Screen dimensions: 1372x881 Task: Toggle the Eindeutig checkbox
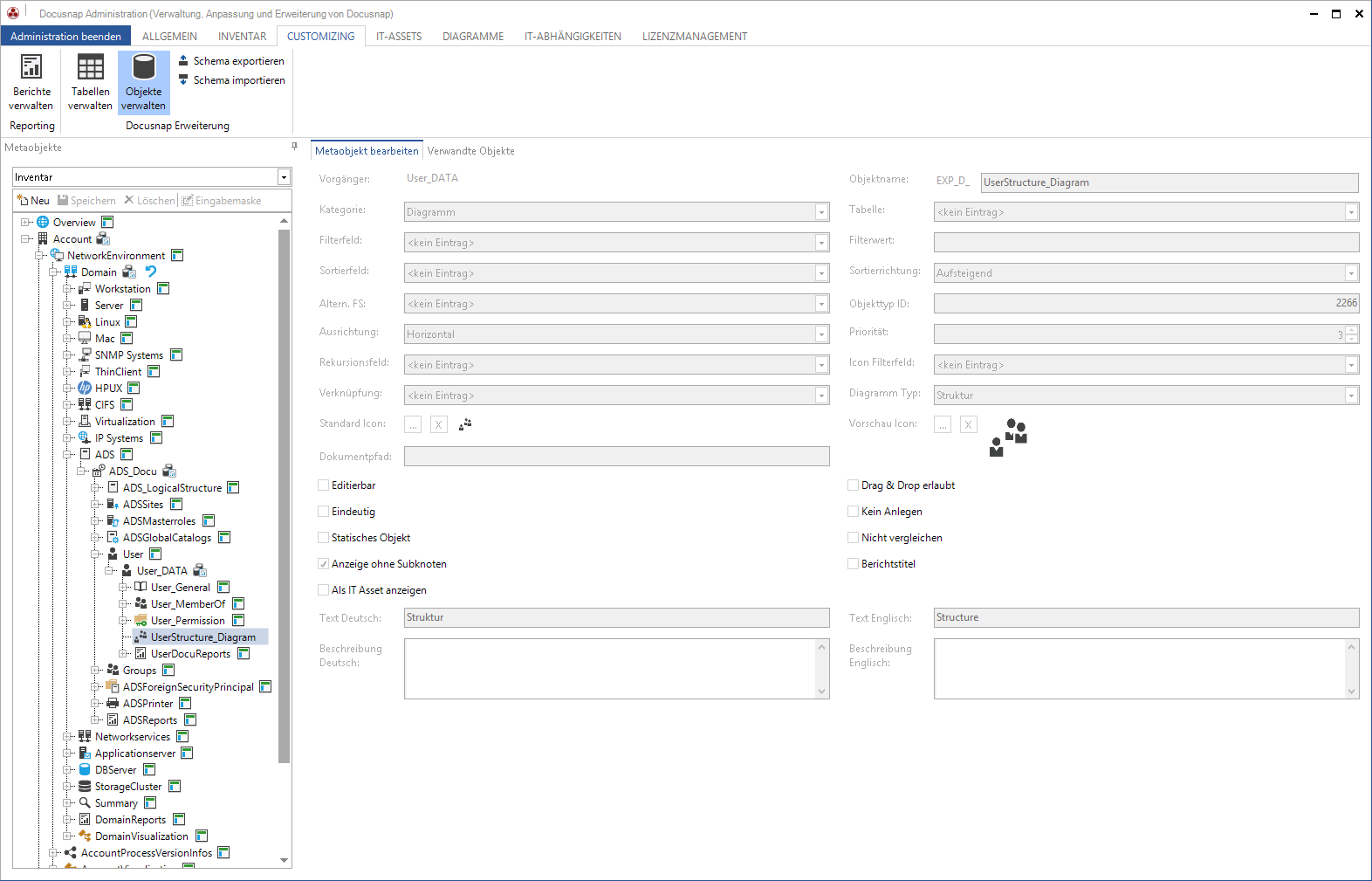point(324,512)
